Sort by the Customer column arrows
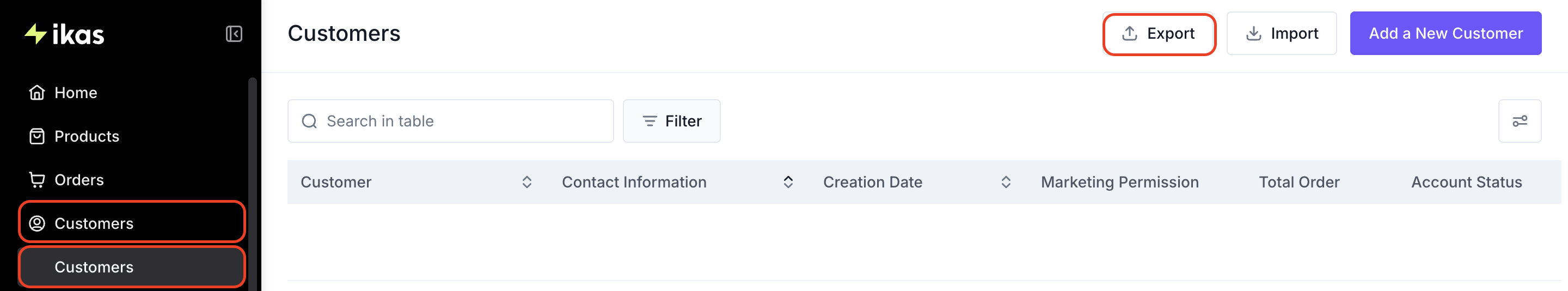This screenshot has height=291, width=1568. (x=526, y=182)
